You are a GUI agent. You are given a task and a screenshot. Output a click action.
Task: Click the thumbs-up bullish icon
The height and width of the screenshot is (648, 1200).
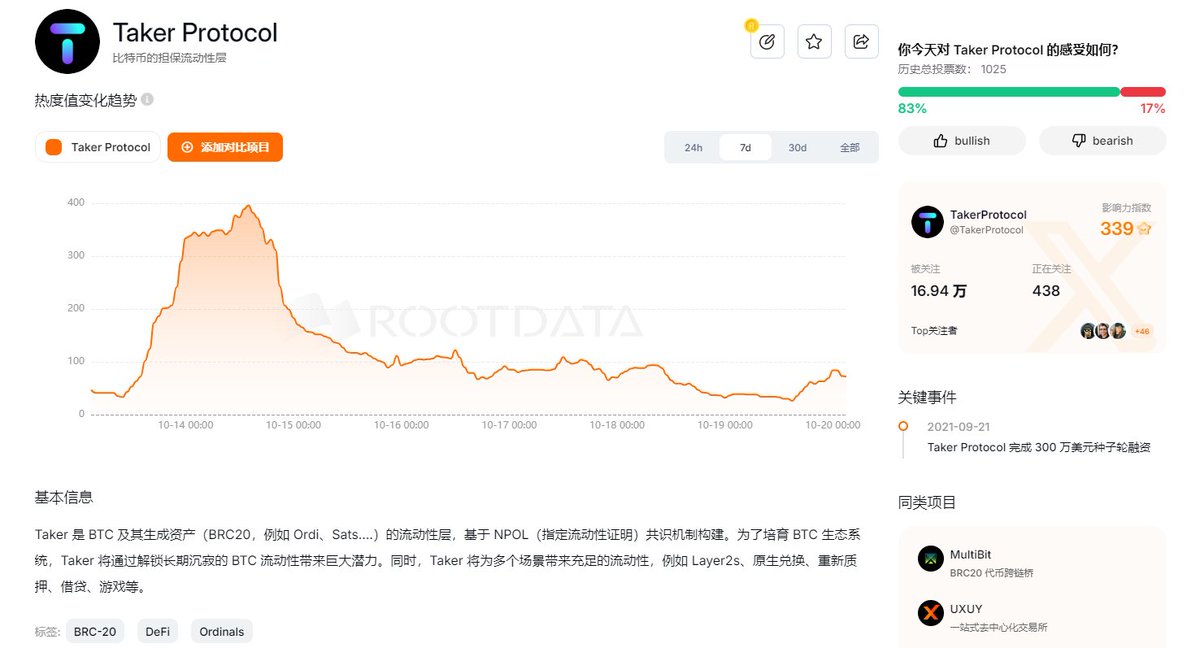[x=940, y=141]
